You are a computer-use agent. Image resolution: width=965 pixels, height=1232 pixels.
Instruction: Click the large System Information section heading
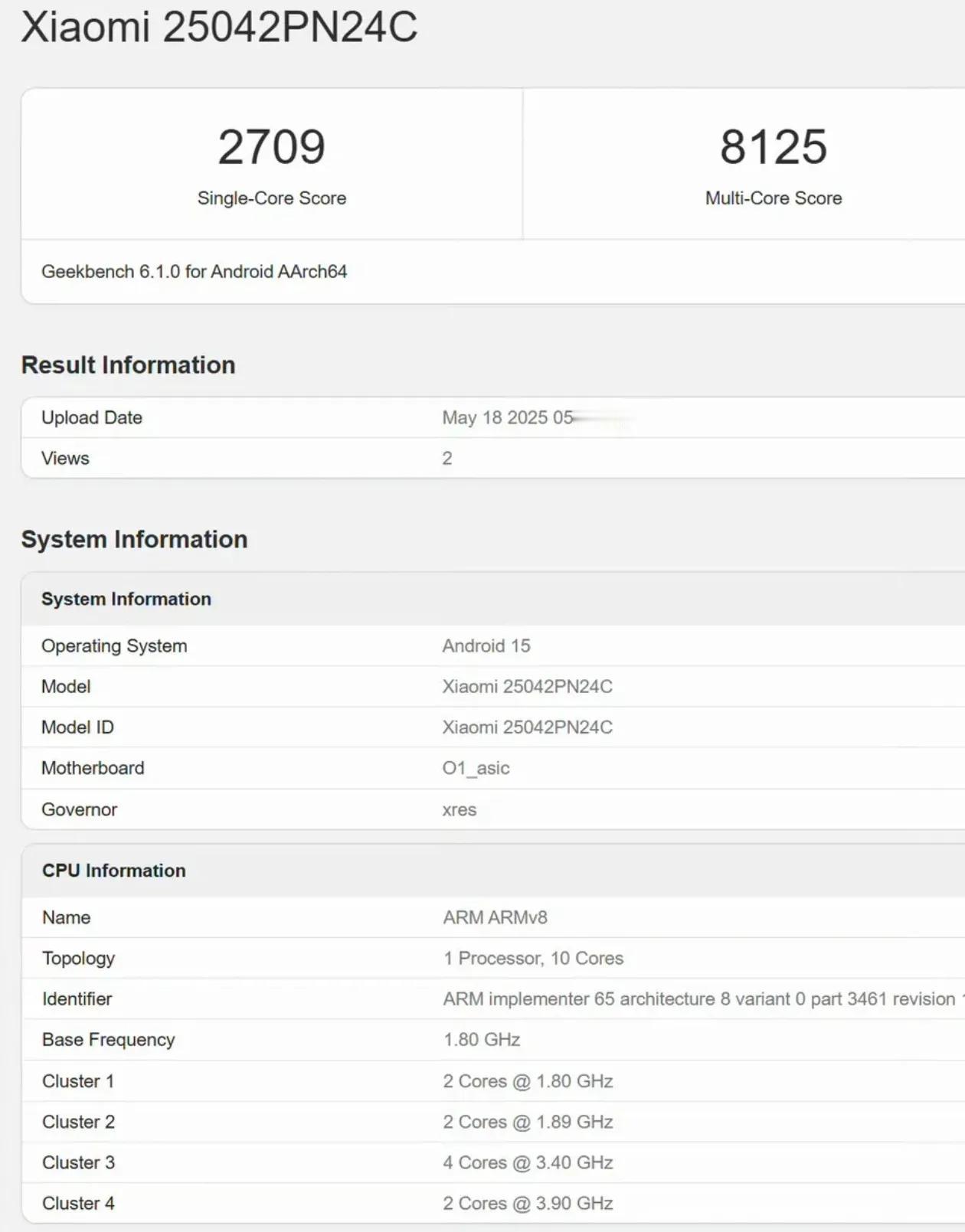(x=134, y=539)
